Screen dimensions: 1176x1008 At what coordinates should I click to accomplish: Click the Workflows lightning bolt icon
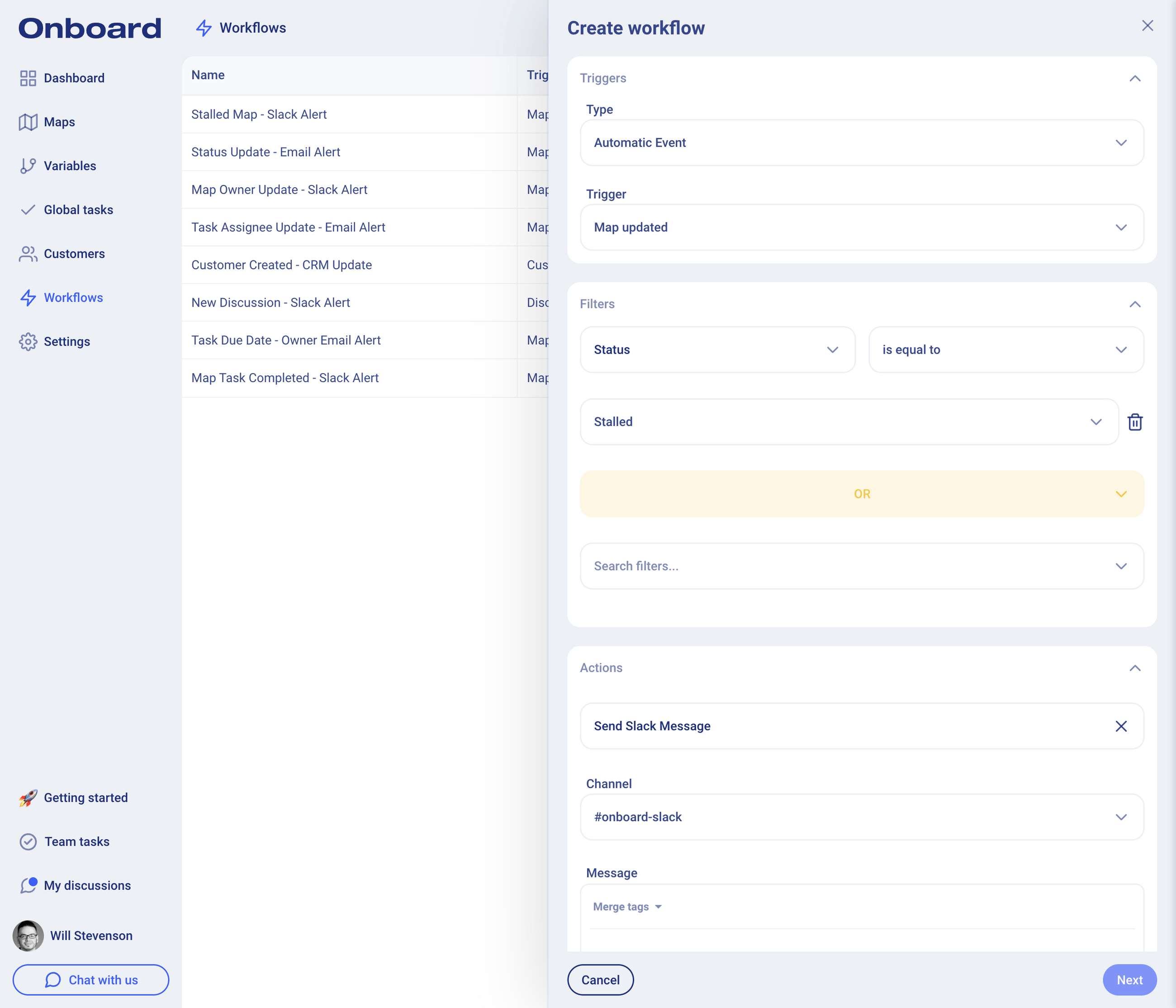28,298
